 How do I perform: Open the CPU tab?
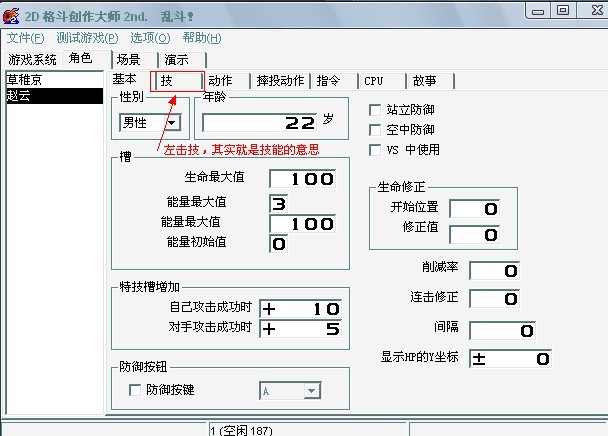pyautogui.click(x=381, y=81)
